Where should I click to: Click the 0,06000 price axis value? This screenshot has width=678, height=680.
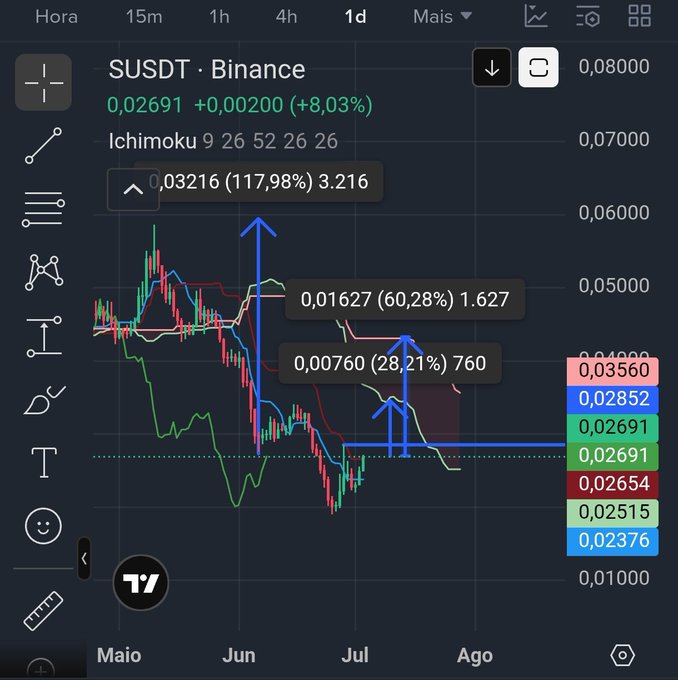pos(614,212)
